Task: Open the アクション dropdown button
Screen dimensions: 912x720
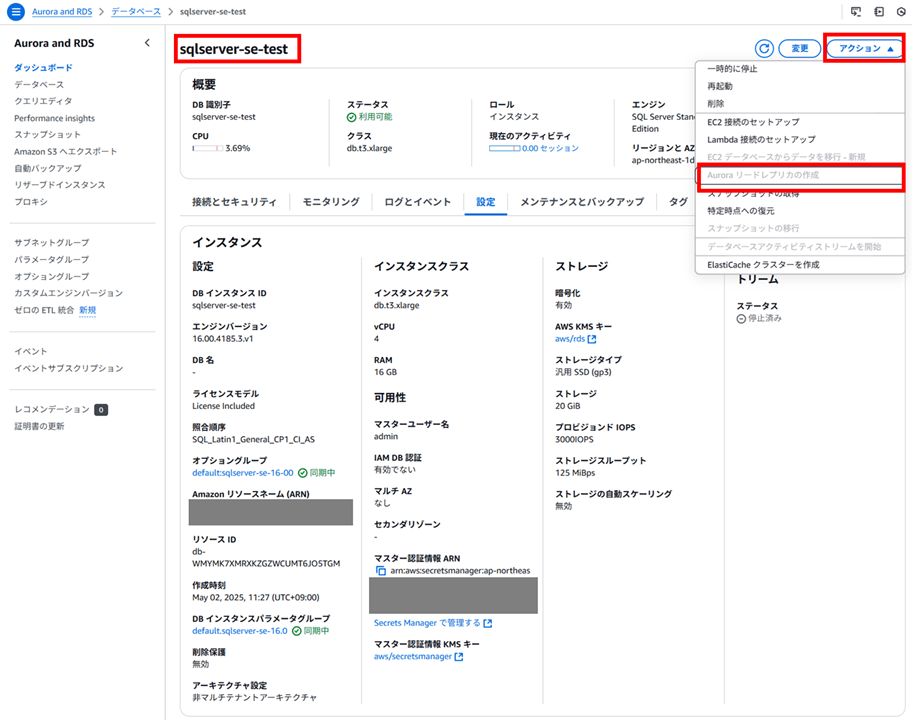Action: tap(865, 49)
